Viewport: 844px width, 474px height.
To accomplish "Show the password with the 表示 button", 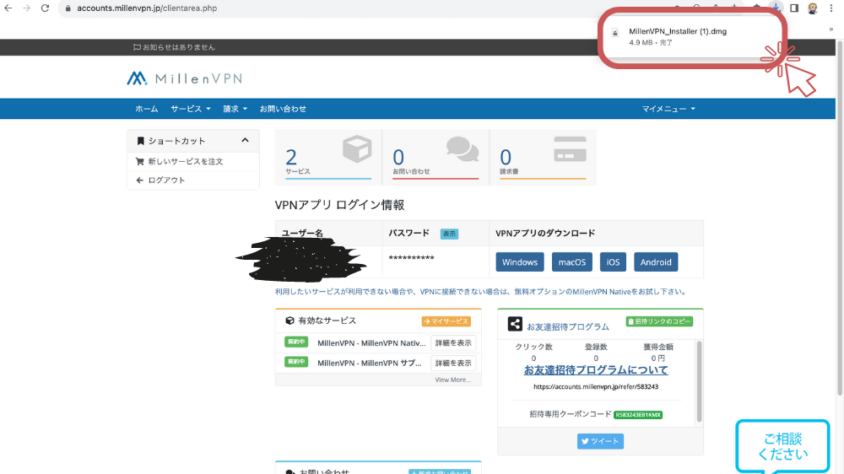I will click(449, 234).
